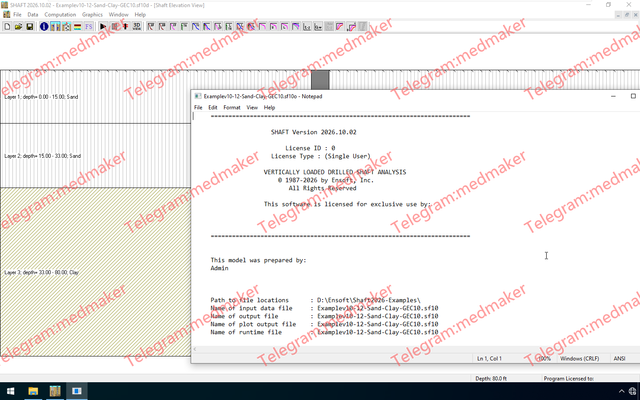Open the soil layers stripe icon

click(77, 27)
